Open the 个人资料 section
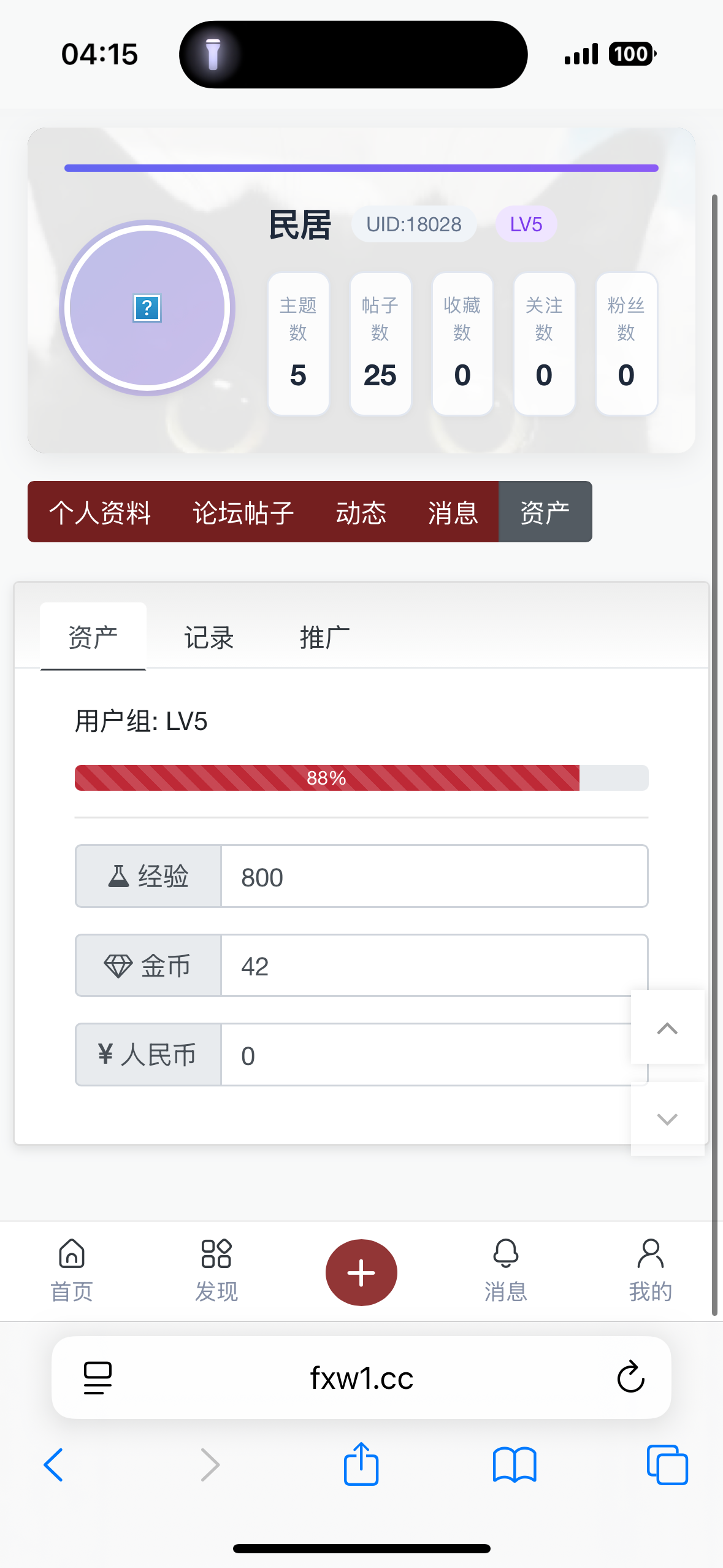The height and width of the screenshot is (1568, 723). (x=100, y=512)
